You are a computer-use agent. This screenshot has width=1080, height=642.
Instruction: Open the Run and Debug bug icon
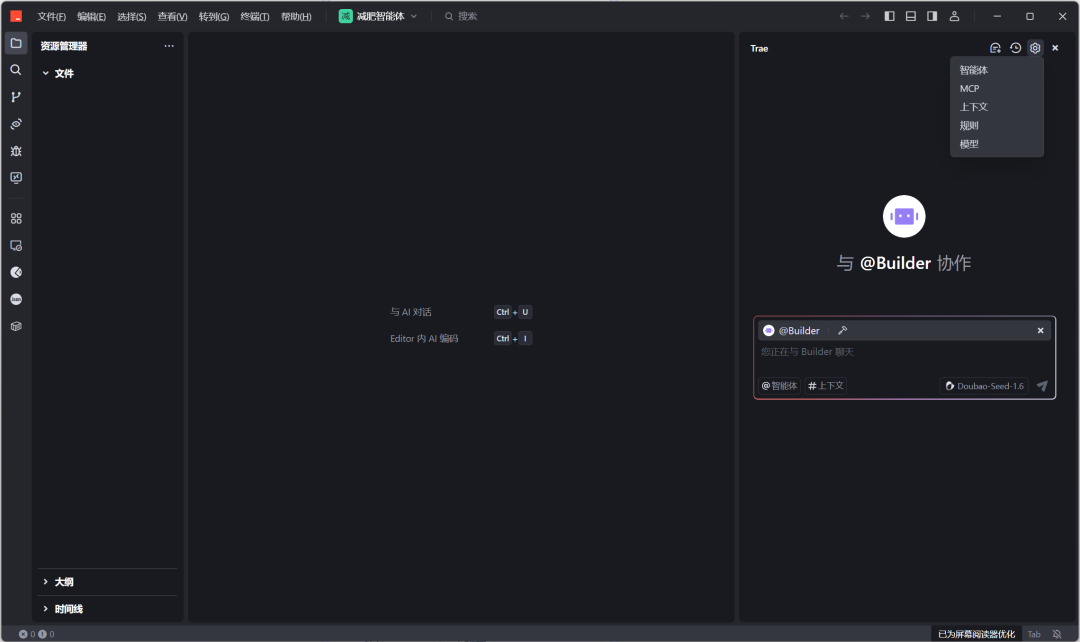point(16,151)
